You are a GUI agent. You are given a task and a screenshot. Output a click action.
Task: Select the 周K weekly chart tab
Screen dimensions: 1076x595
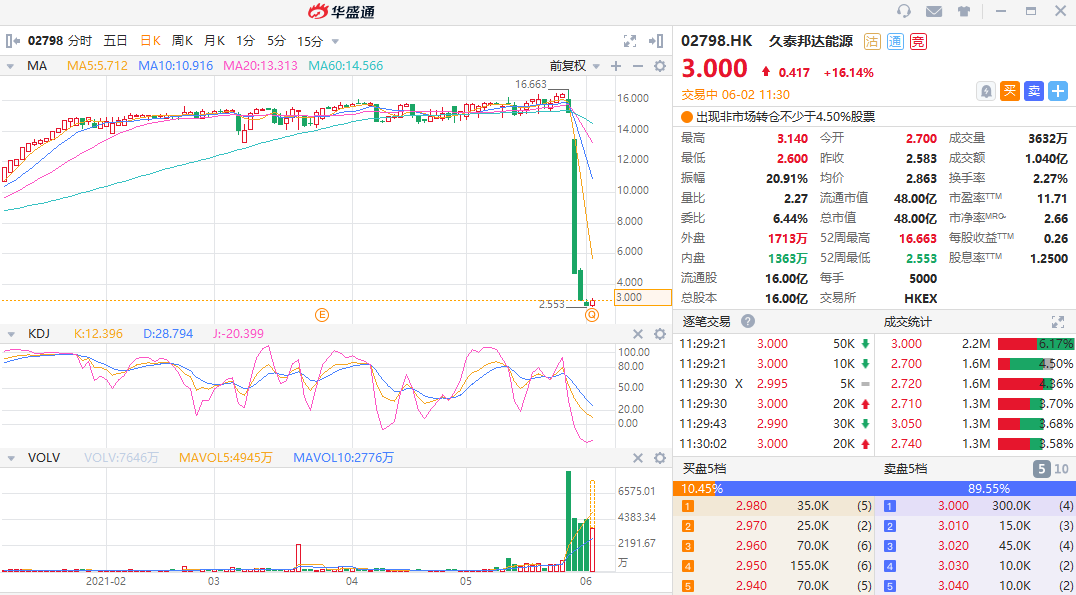coord(182,41)
